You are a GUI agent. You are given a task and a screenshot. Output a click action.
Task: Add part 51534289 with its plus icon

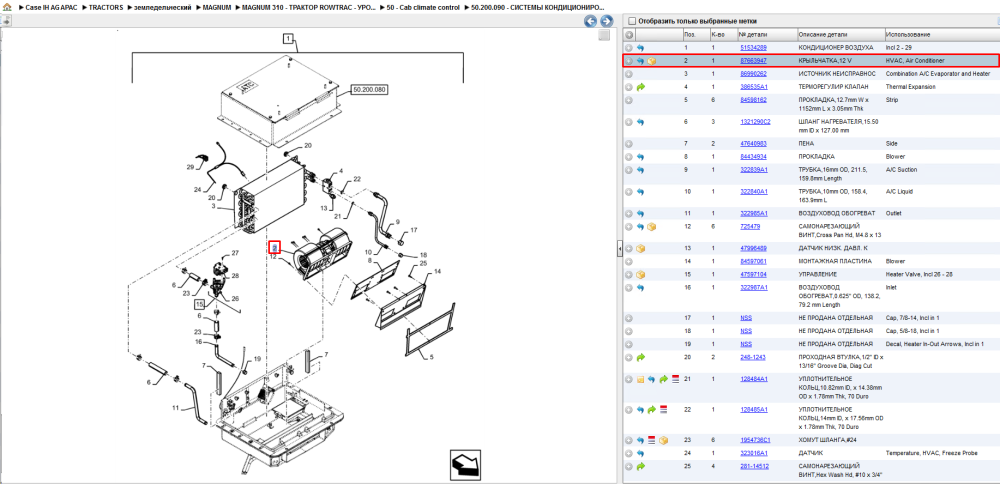[x=629, y=48]
